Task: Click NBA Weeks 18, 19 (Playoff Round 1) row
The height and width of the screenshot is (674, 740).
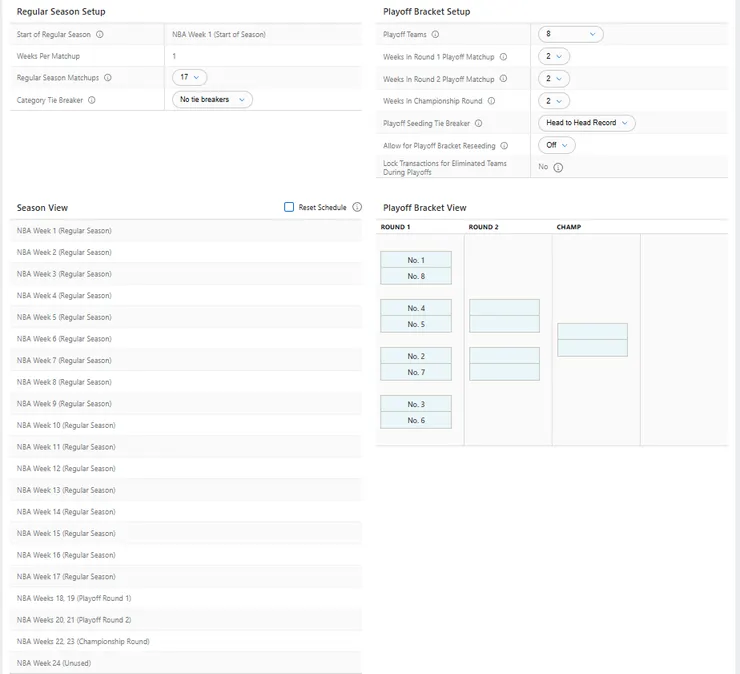Action: pos(186,598)
